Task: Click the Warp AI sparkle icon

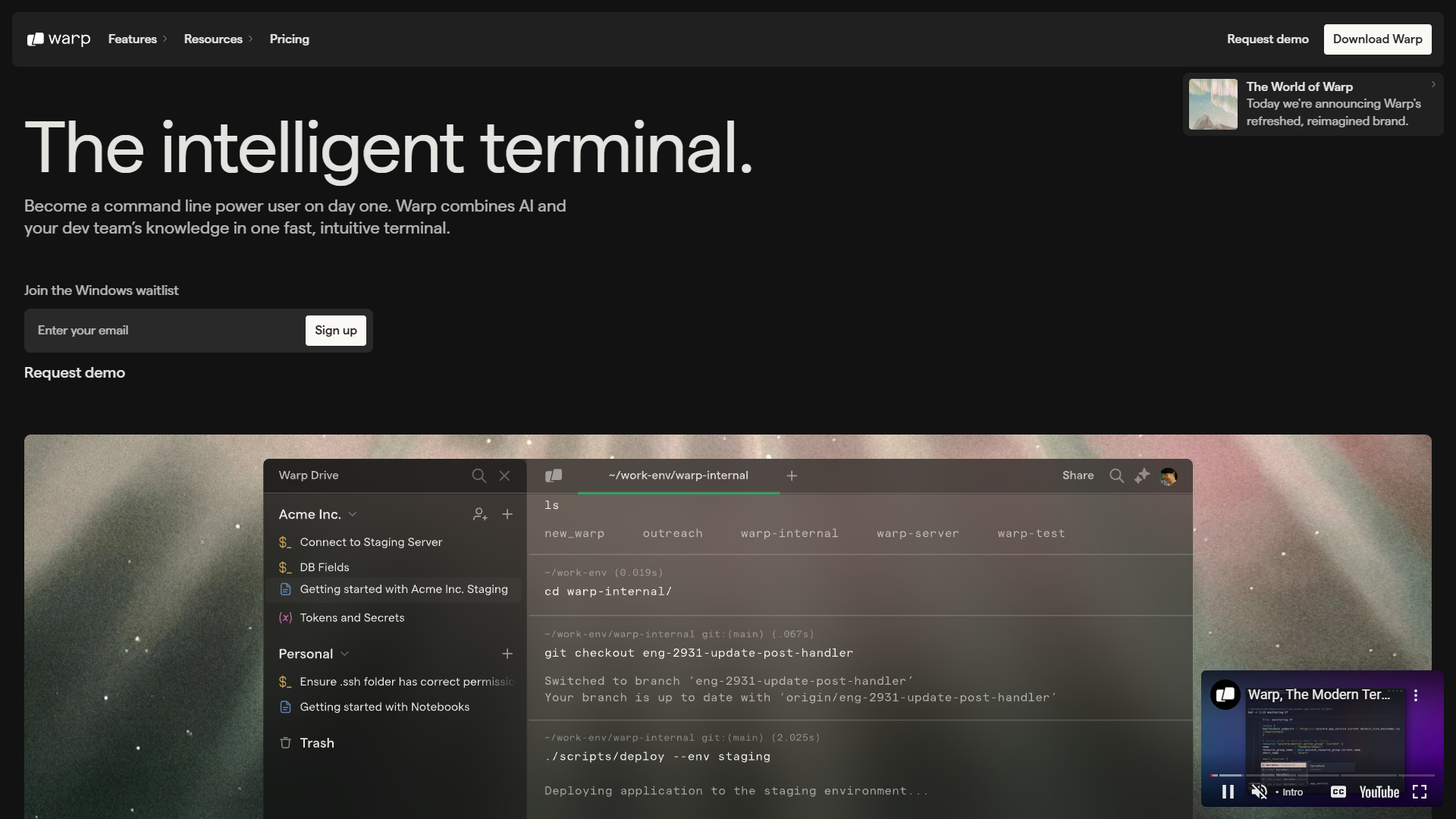Action: (x=1142, y=475)
